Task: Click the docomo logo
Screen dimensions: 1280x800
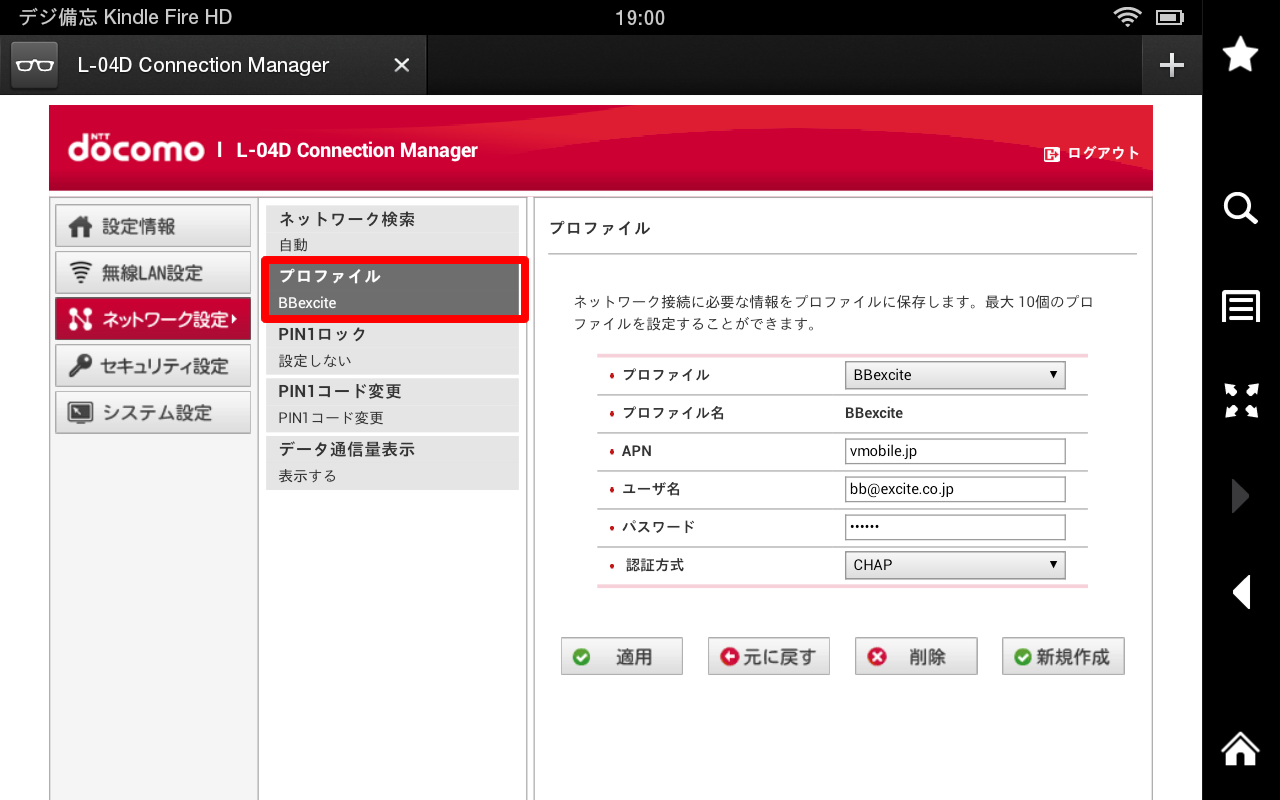Action: coord(136,149)
